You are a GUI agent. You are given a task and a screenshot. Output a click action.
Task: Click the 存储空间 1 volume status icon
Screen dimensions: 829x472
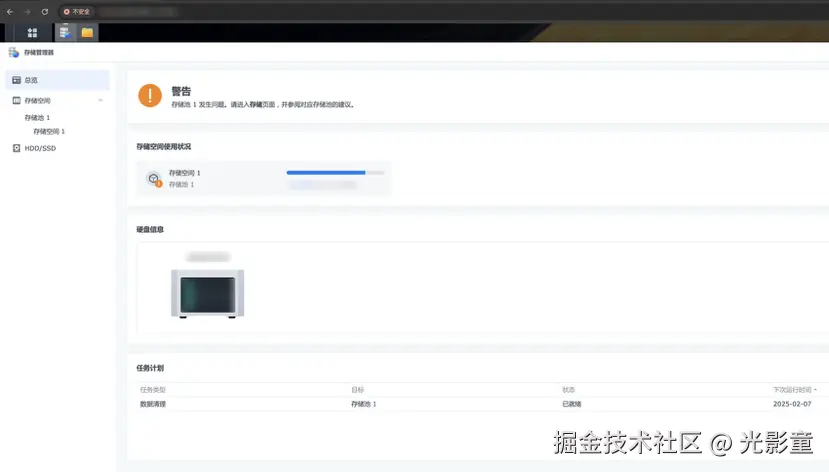[154, 179]
